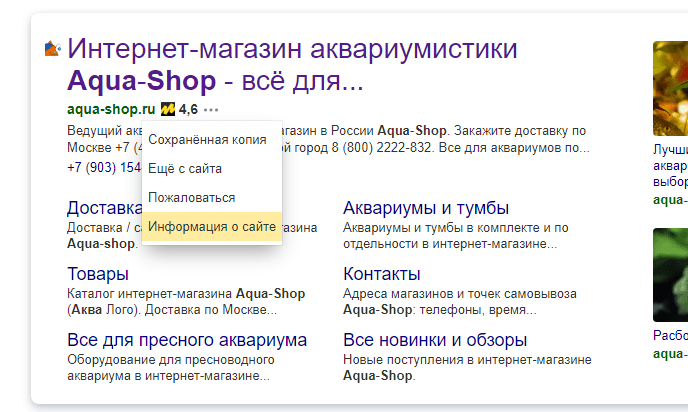The height and width of the screenshot is (412, 688).
Task: Open the Контакты sitelink
Action: point(382,274)
